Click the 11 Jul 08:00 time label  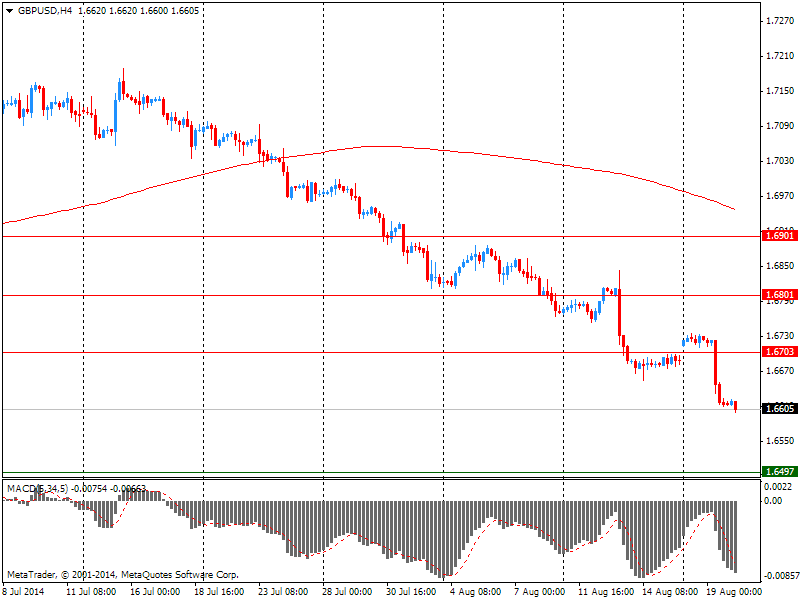(91, 592)
